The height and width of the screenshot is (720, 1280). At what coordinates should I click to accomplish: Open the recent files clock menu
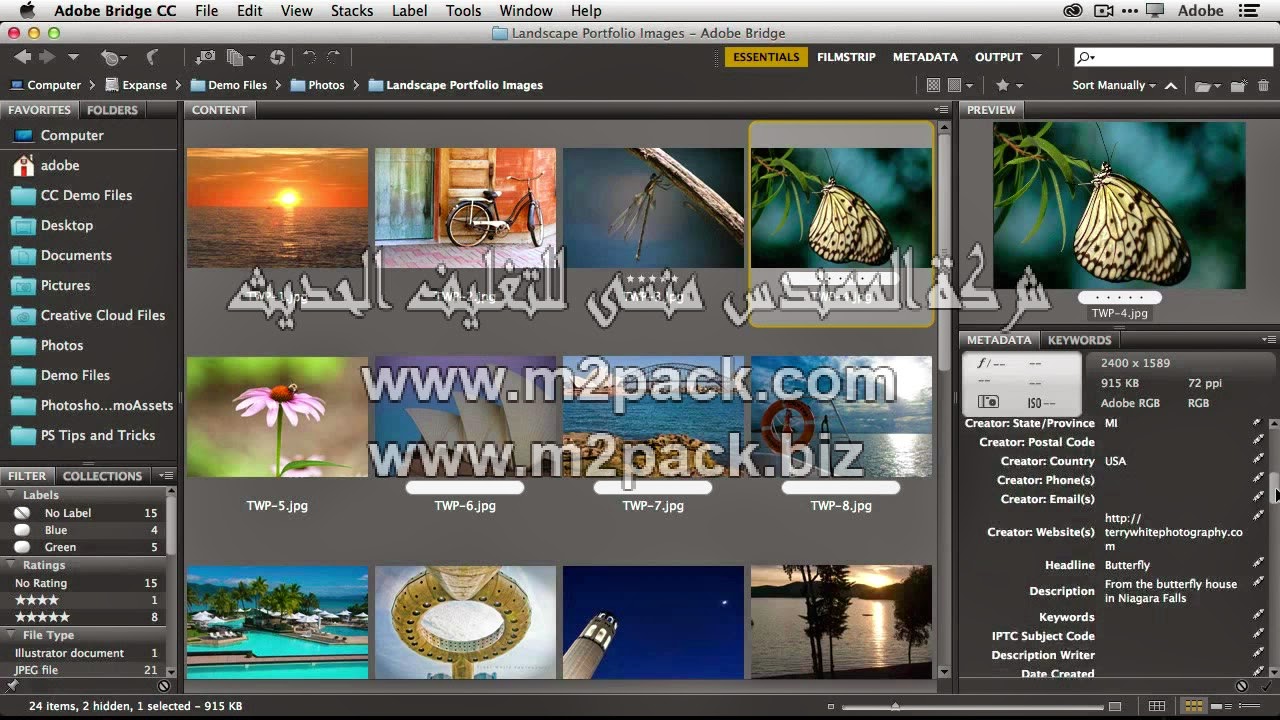pyautogui.click(x=112, y=58)
